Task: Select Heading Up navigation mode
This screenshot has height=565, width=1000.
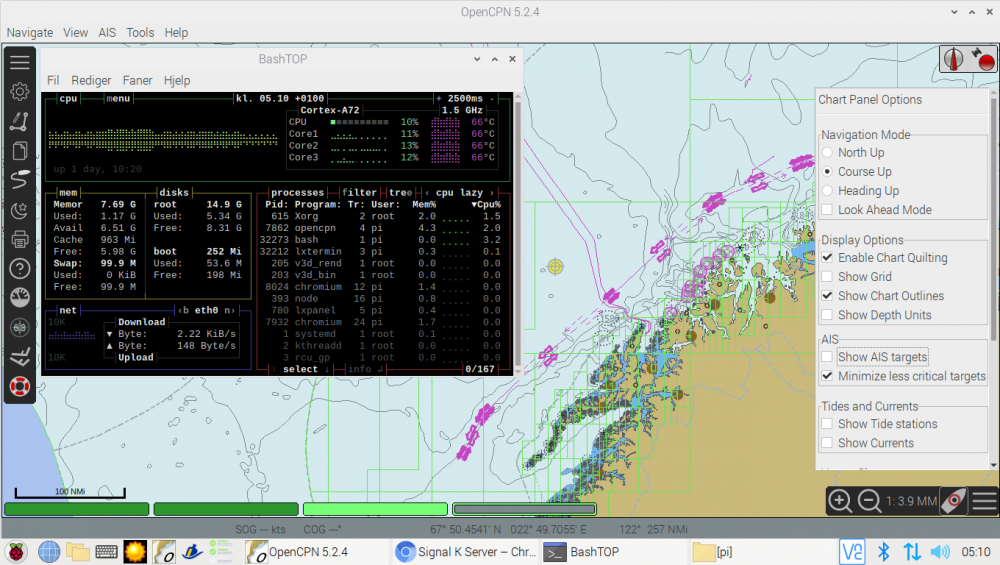Action: (x=827, y=191)
